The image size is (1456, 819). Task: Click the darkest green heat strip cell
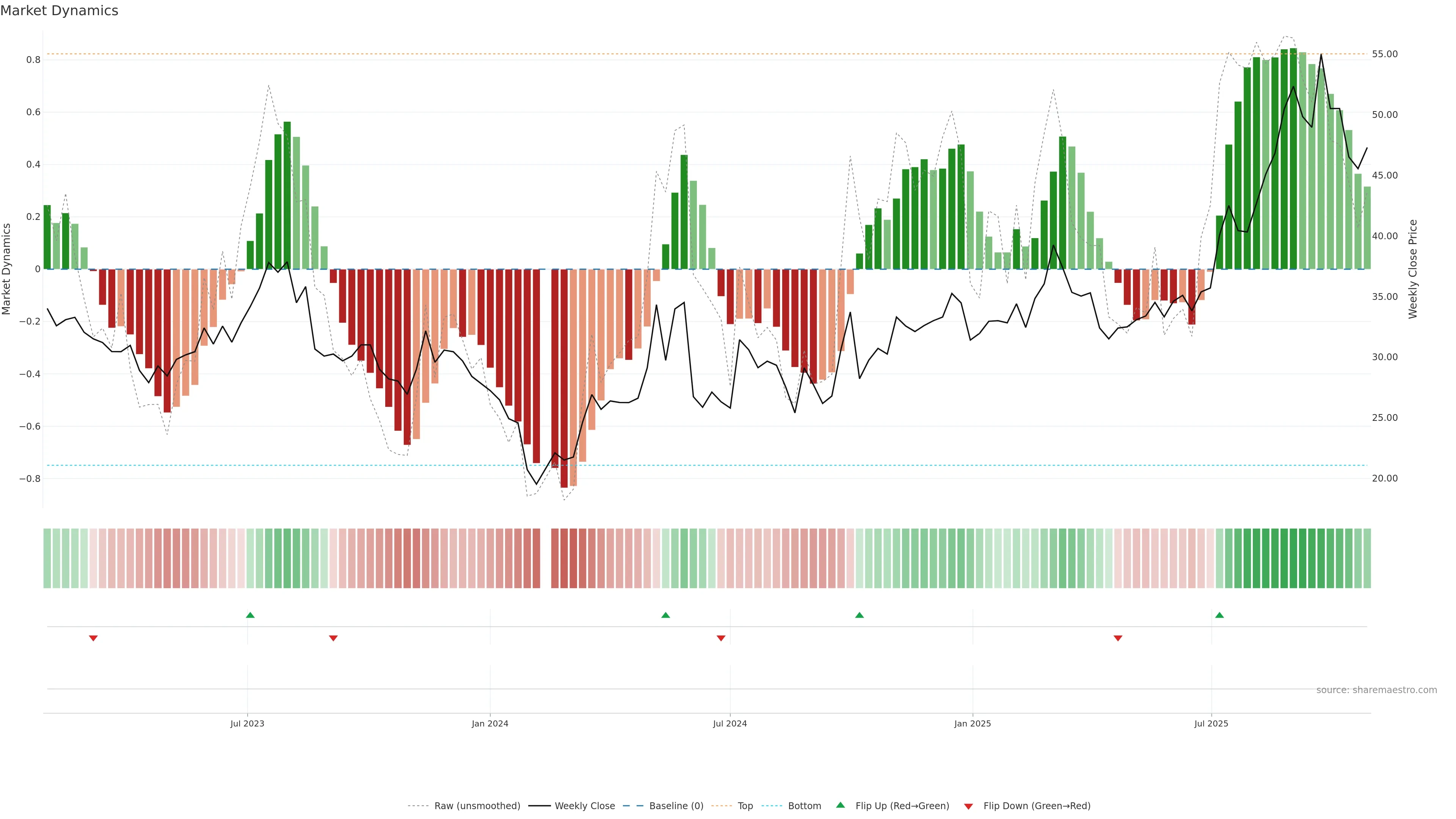(x=1293, y=559)
